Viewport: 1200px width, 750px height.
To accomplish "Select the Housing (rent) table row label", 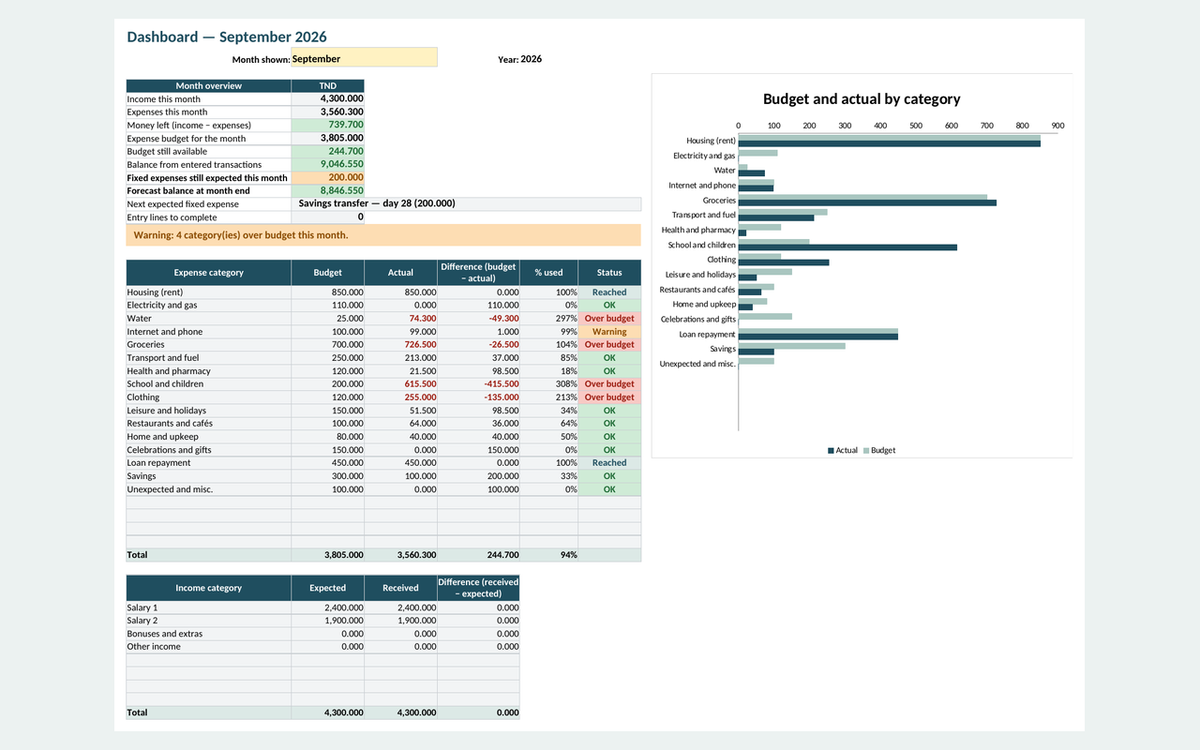I will pyautogui.click(x=209, y=292).
